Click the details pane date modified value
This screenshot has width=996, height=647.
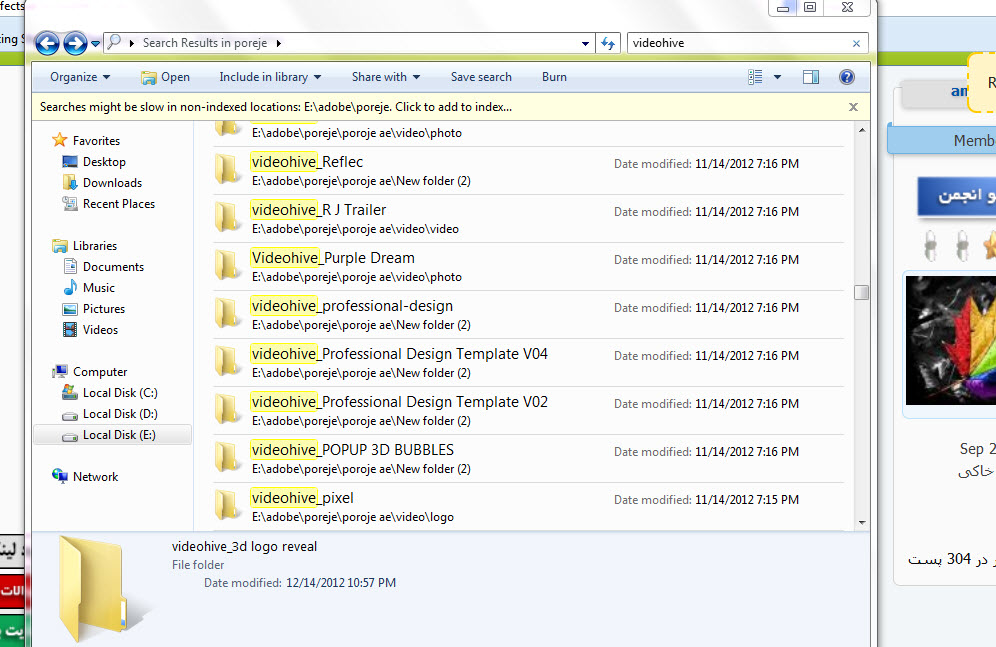click(340, 583)
